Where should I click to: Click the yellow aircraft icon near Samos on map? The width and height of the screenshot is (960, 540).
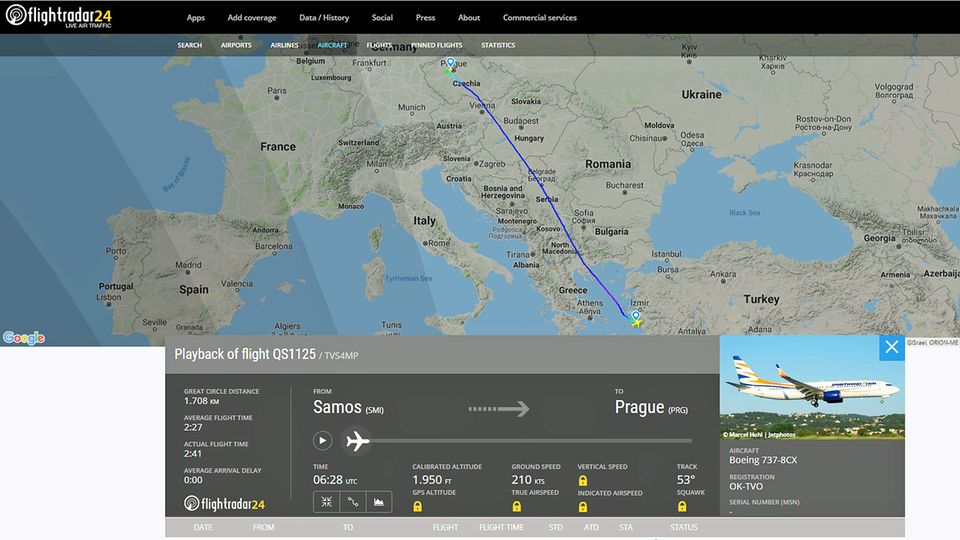pos(635,322)
